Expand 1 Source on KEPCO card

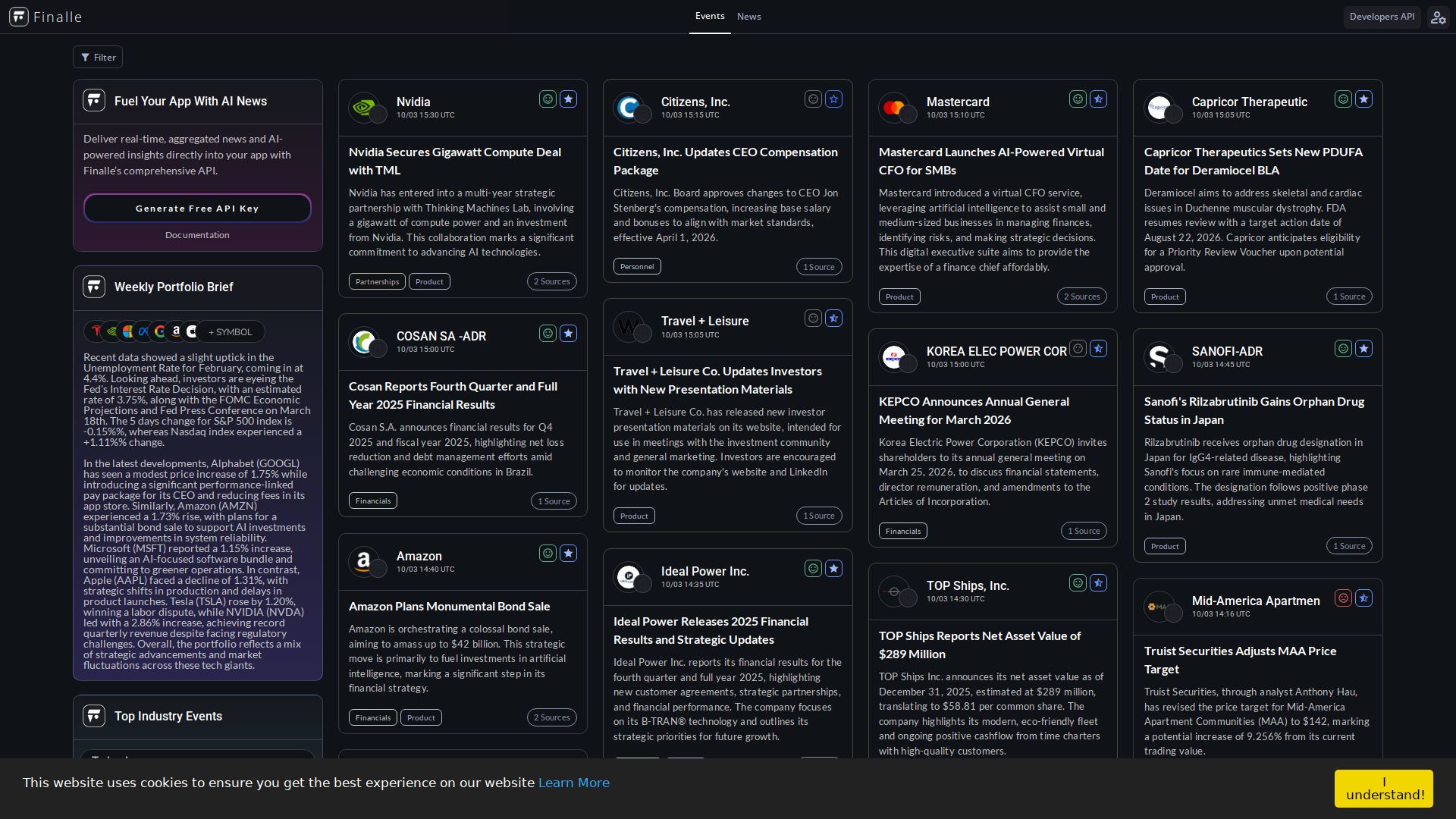1083,531
